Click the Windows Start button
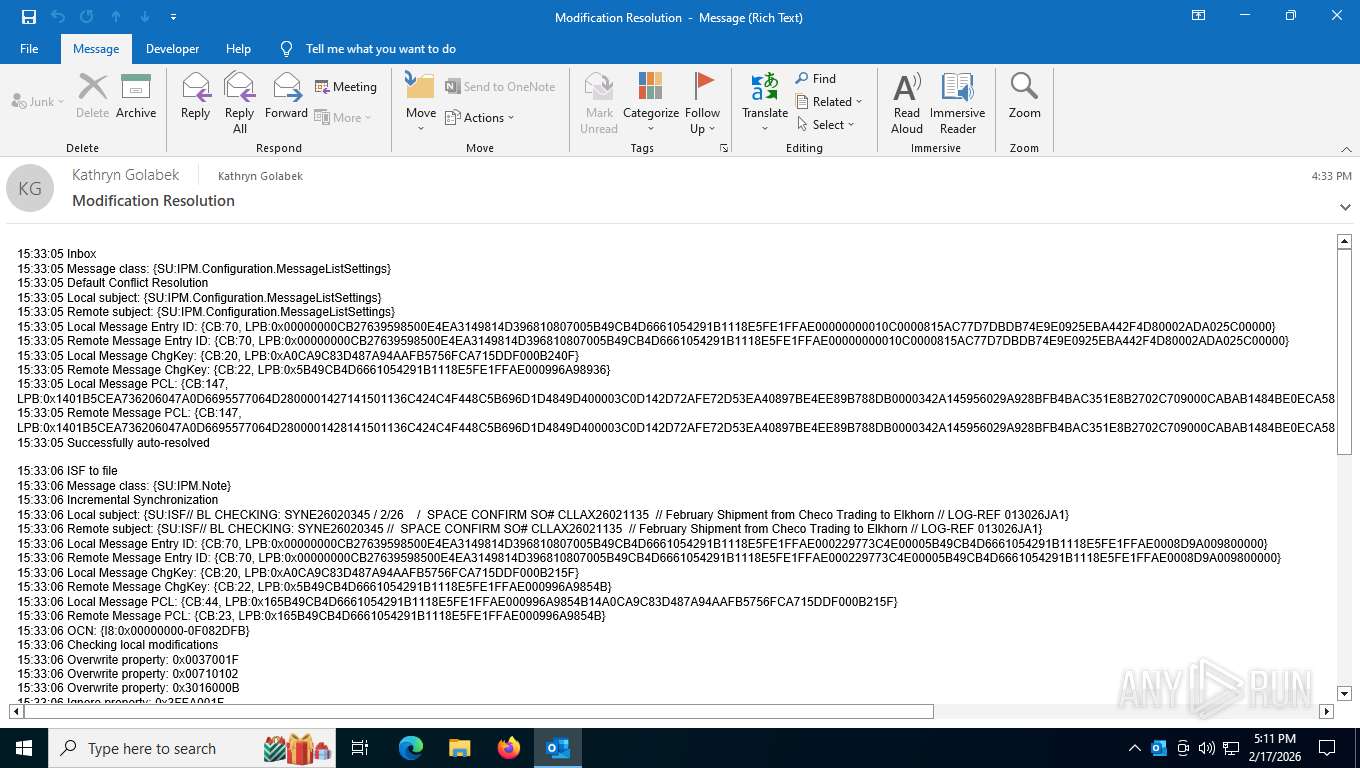Image resolution: width=1360 pixels, height=768 pixels. click(x=23, y=748)
